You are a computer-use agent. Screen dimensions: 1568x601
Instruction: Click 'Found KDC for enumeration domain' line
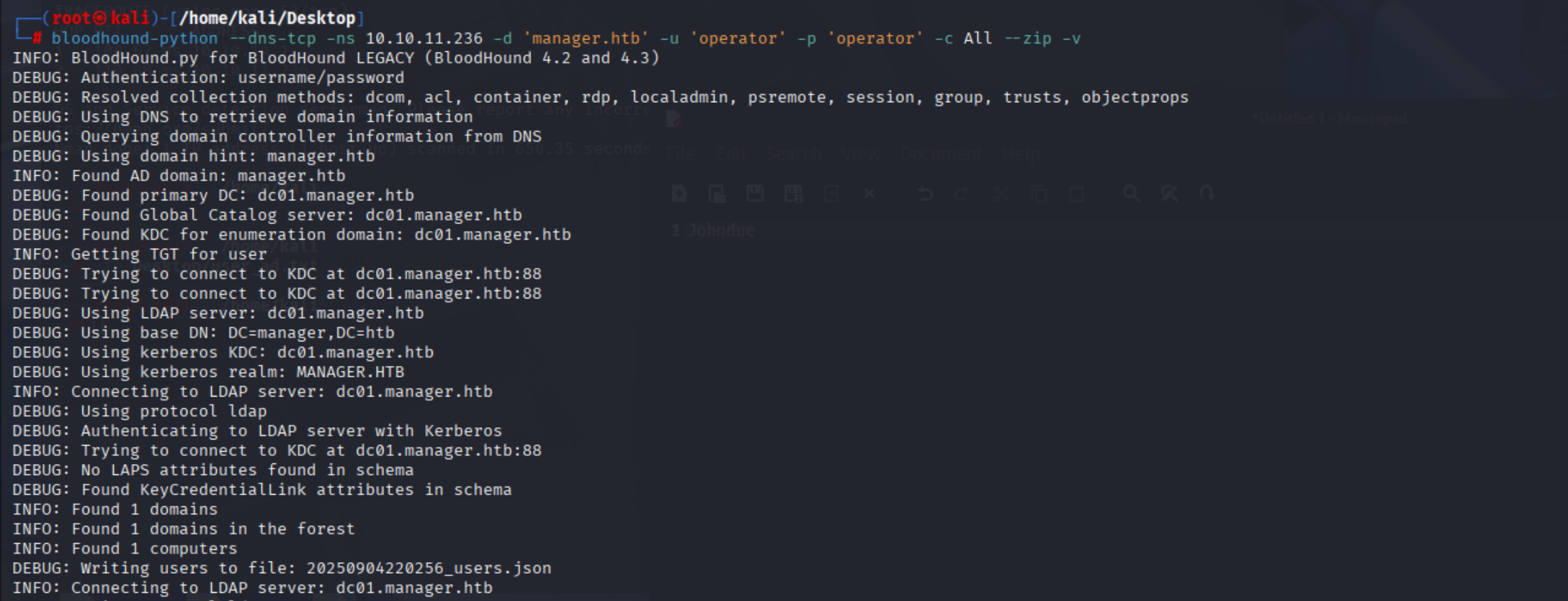coord(292,235)
